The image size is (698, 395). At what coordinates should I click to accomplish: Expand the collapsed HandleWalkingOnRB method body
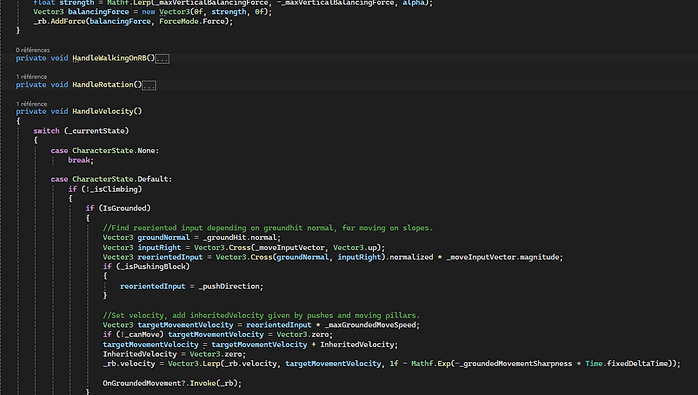coord(162,59)
